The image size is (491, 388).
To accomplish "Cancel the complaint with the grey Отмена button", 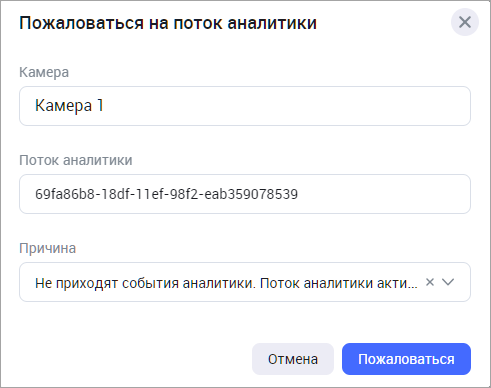I will coord(293,359).
